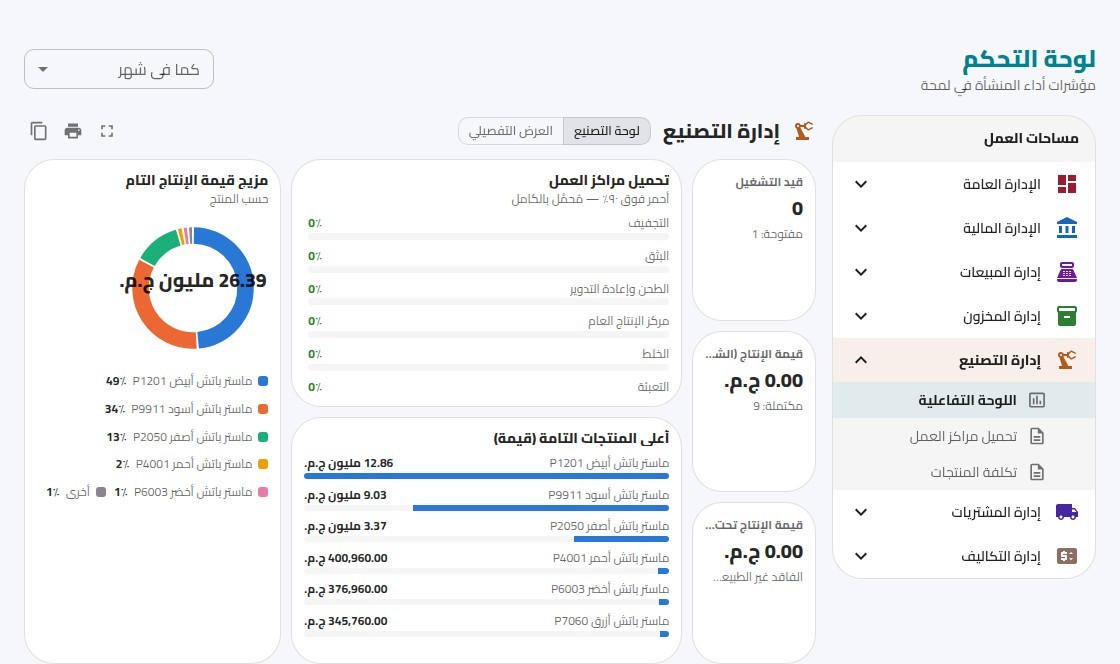Click the إدارة التصنيع robot arm sidebar icon
The width and height of the screenshot is (1120, 664).
click(1066, 360)
